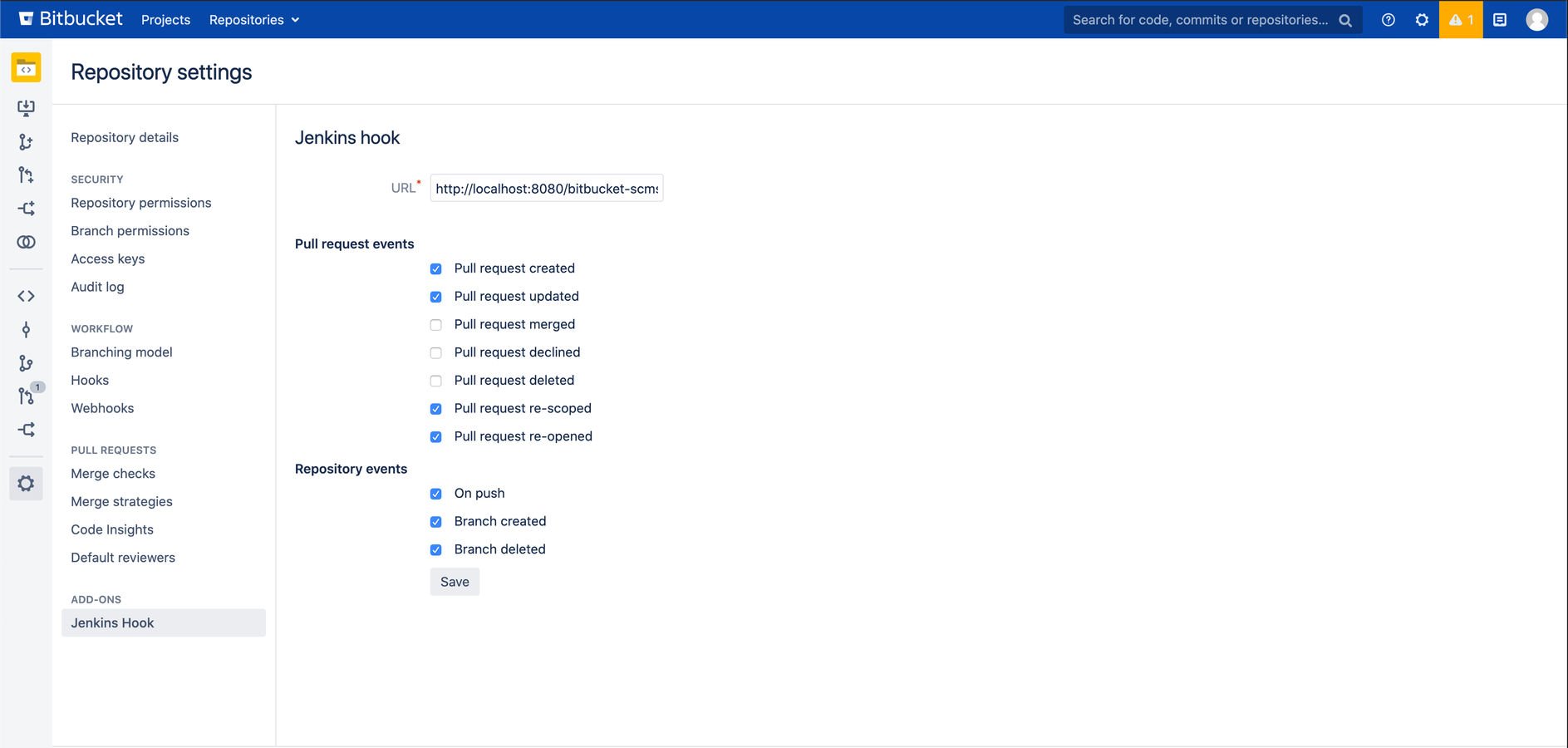1568x748 pixels.
Task: Open Webhooks settings page
Action: (x=102, y=408)
